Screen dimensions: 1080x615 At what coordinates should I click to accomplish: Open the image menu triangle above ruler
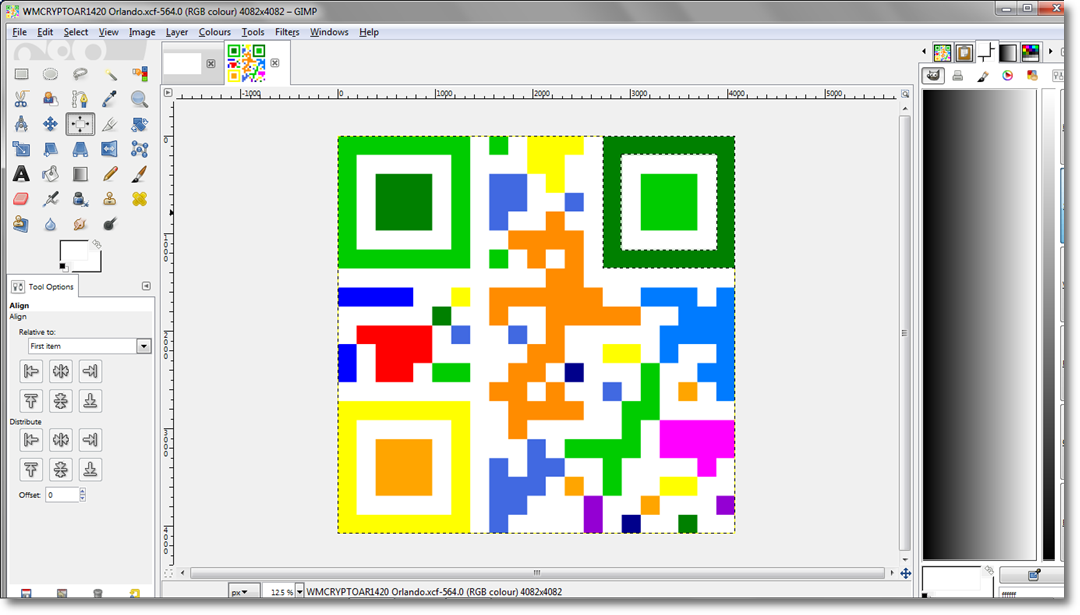[x=168, y=92]
